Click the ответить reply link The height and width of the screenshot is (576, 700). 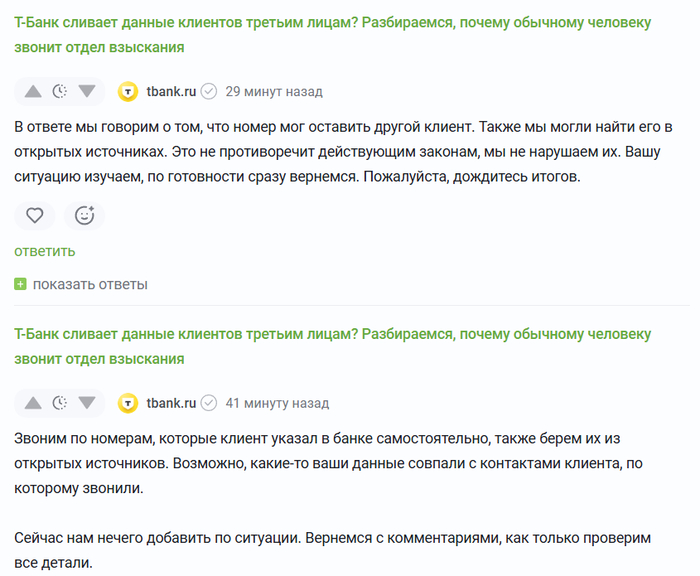pos(45,251)
